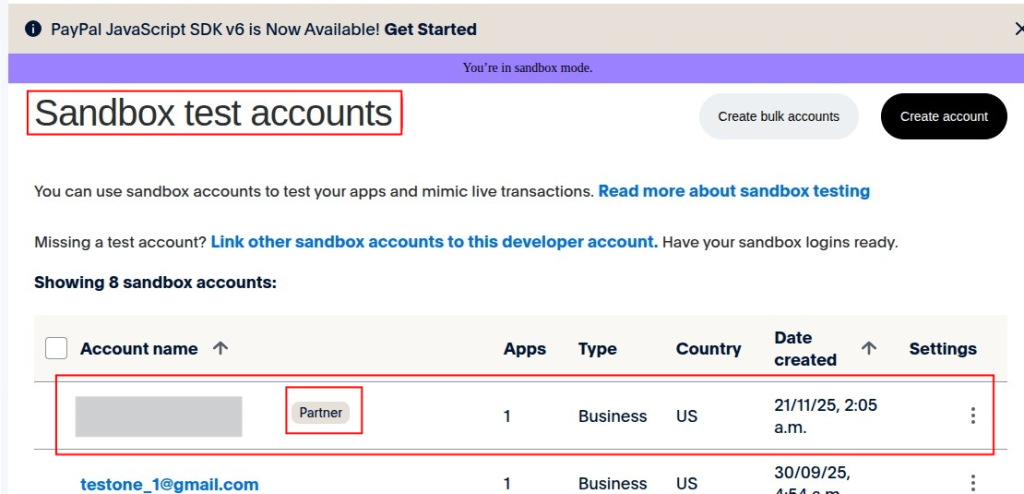Click the info icon in the SDK banner
The image size is (1024, 494).
[x=33, y=29]
